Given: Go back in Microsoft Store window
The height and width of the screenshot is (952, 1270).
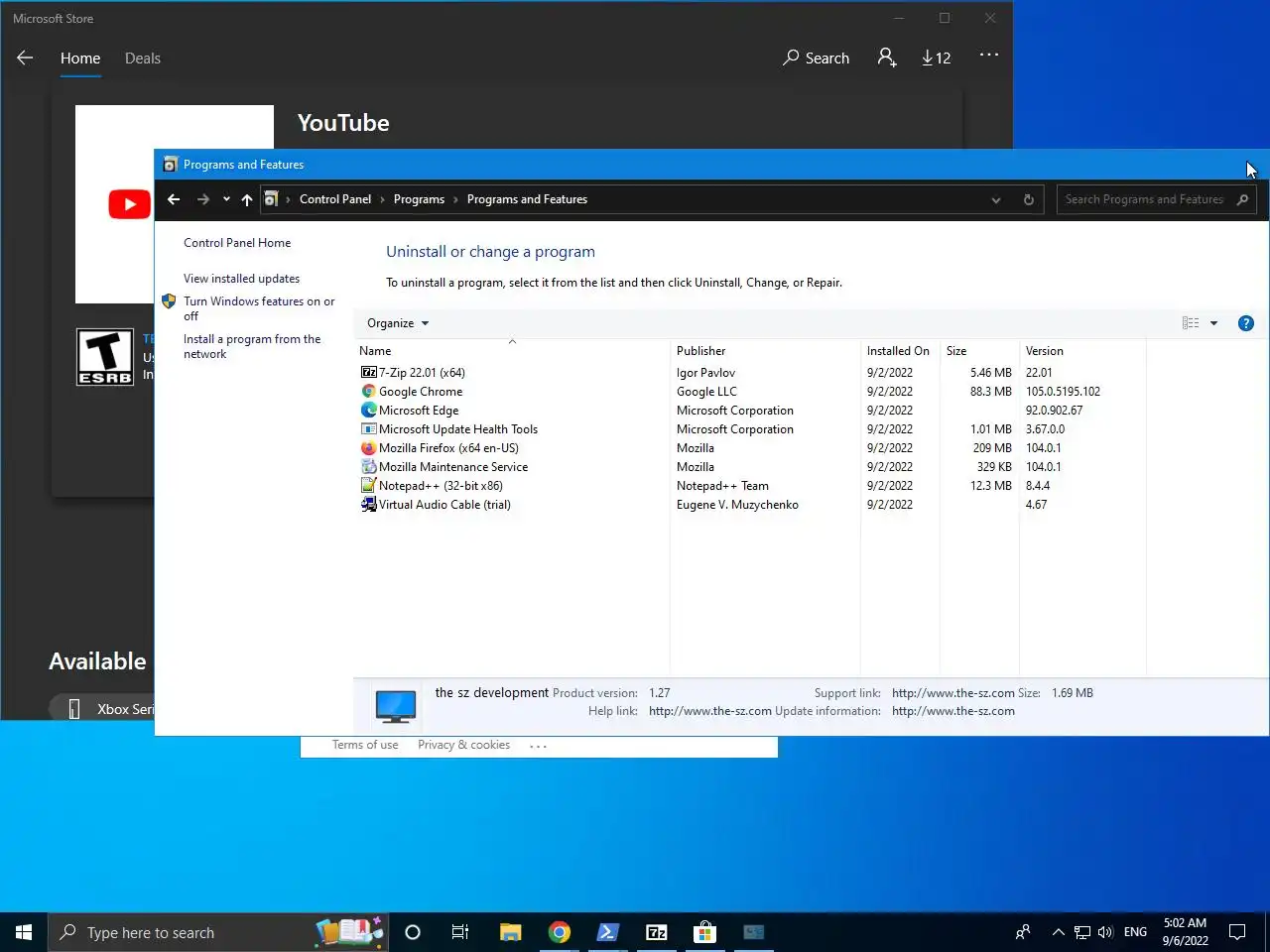Looking at the screenshot, I should (x=26, y=58).
